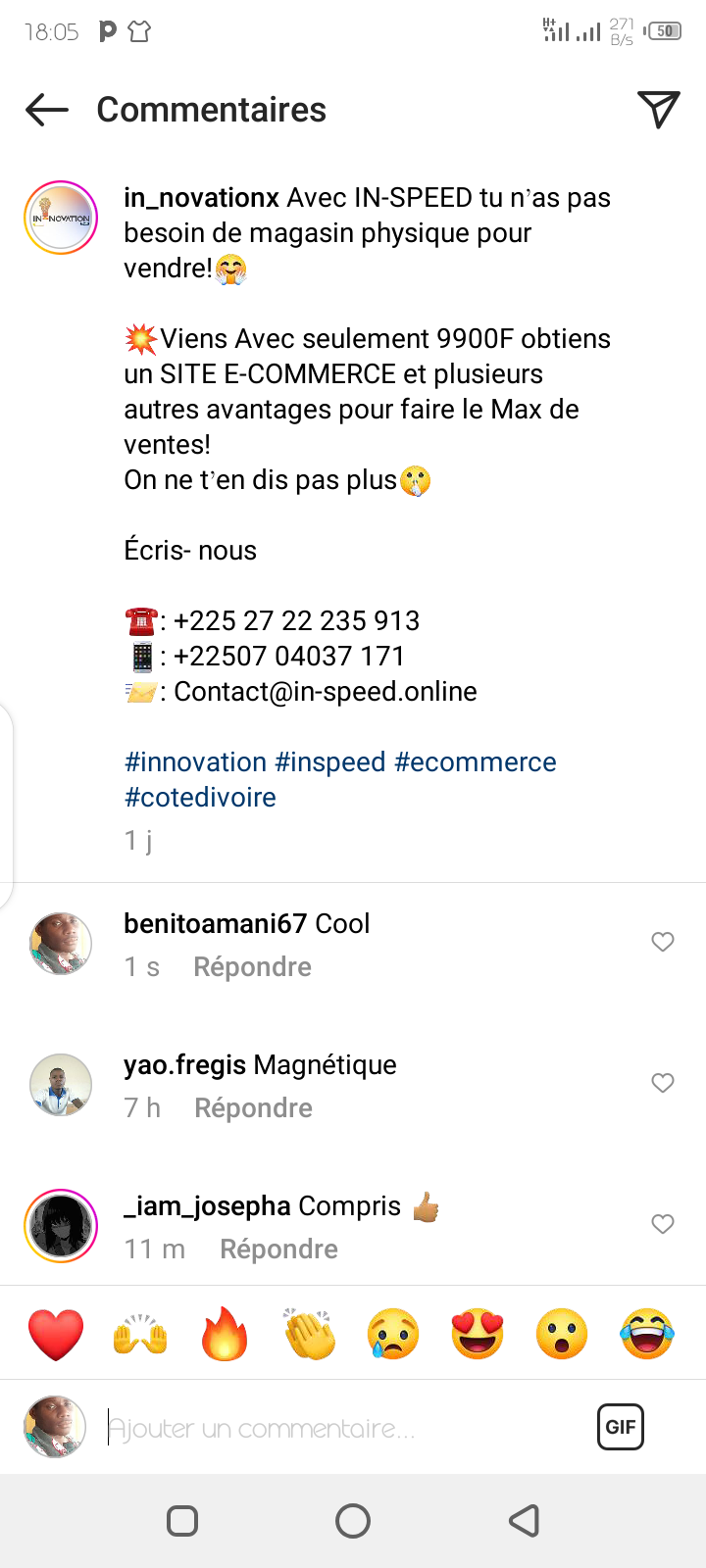This screenshot has width=706, height=1568.
Task: Tap the share paper plane icon
Action: pyautogui.click(x=658, y=110)
